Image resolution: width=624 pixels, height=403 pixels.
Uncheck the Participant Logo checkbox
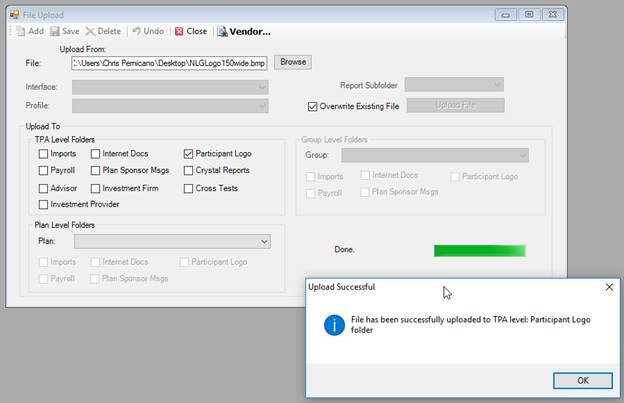click(x=189, y=154)
